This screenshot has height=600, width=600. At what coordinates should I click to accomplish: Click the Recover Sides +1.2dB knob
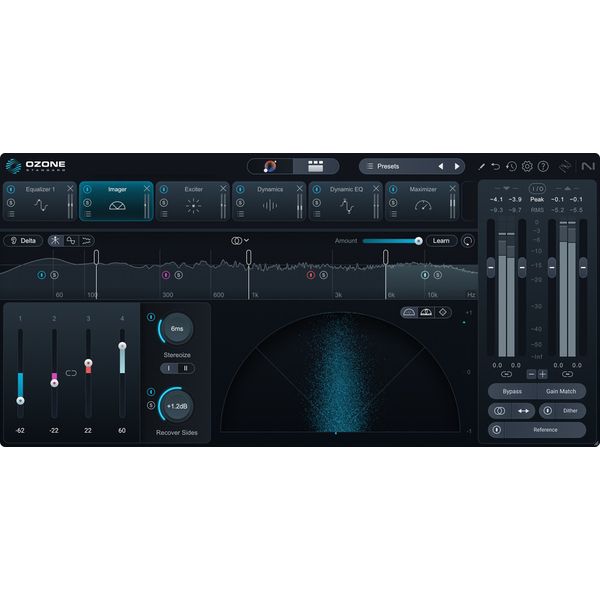tap(177, 406)
